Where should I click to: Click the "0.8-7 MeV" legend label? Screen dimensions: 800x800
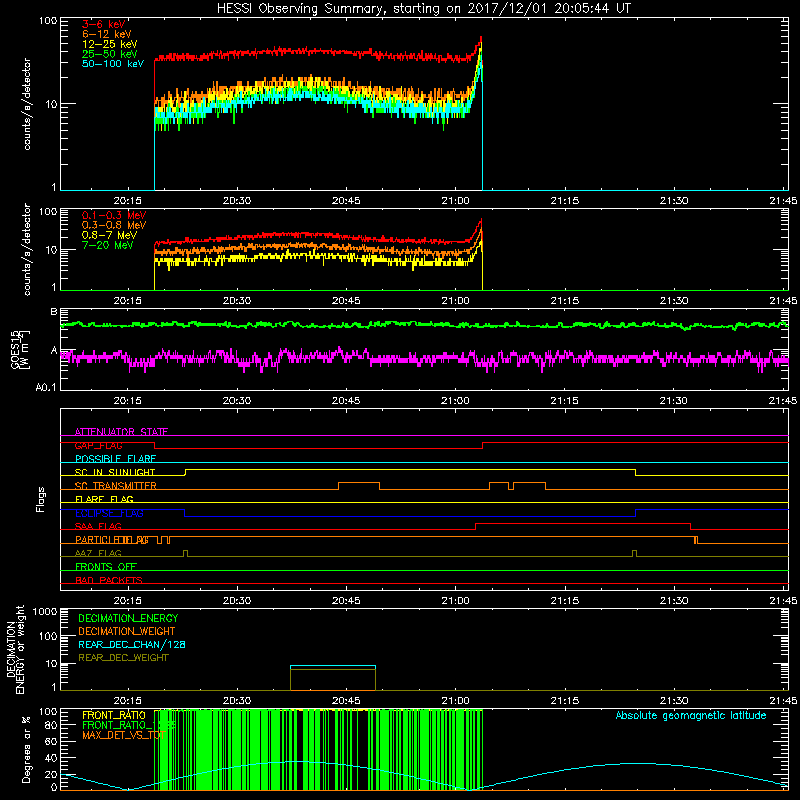click(109, 235)
